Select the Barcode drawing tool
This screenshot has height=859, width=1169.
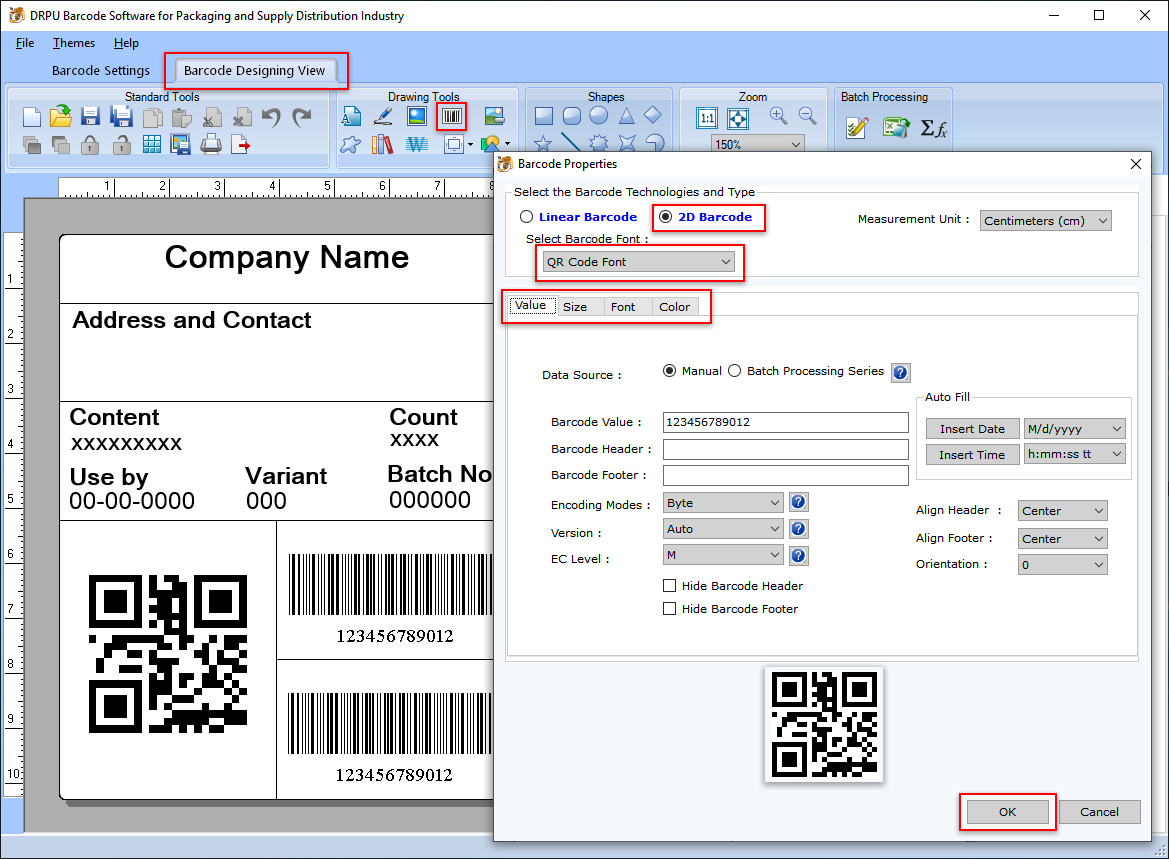click(452, 116)
